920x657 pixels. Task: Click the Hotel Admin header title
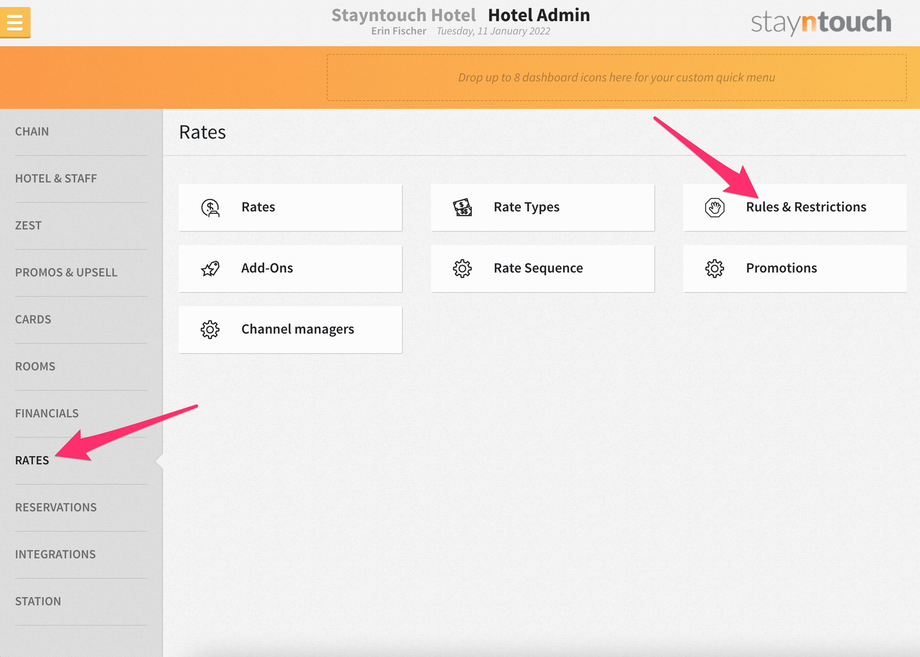click(x=539, y=15)
